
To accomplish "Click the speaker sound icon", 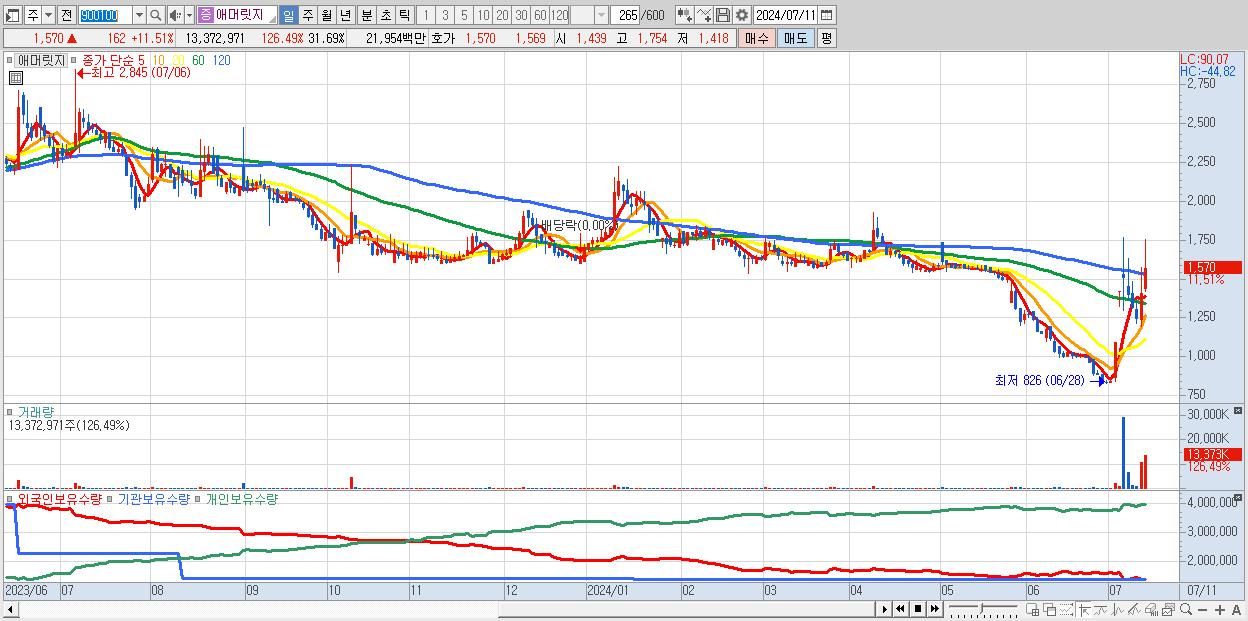I will tap(174, 16).
